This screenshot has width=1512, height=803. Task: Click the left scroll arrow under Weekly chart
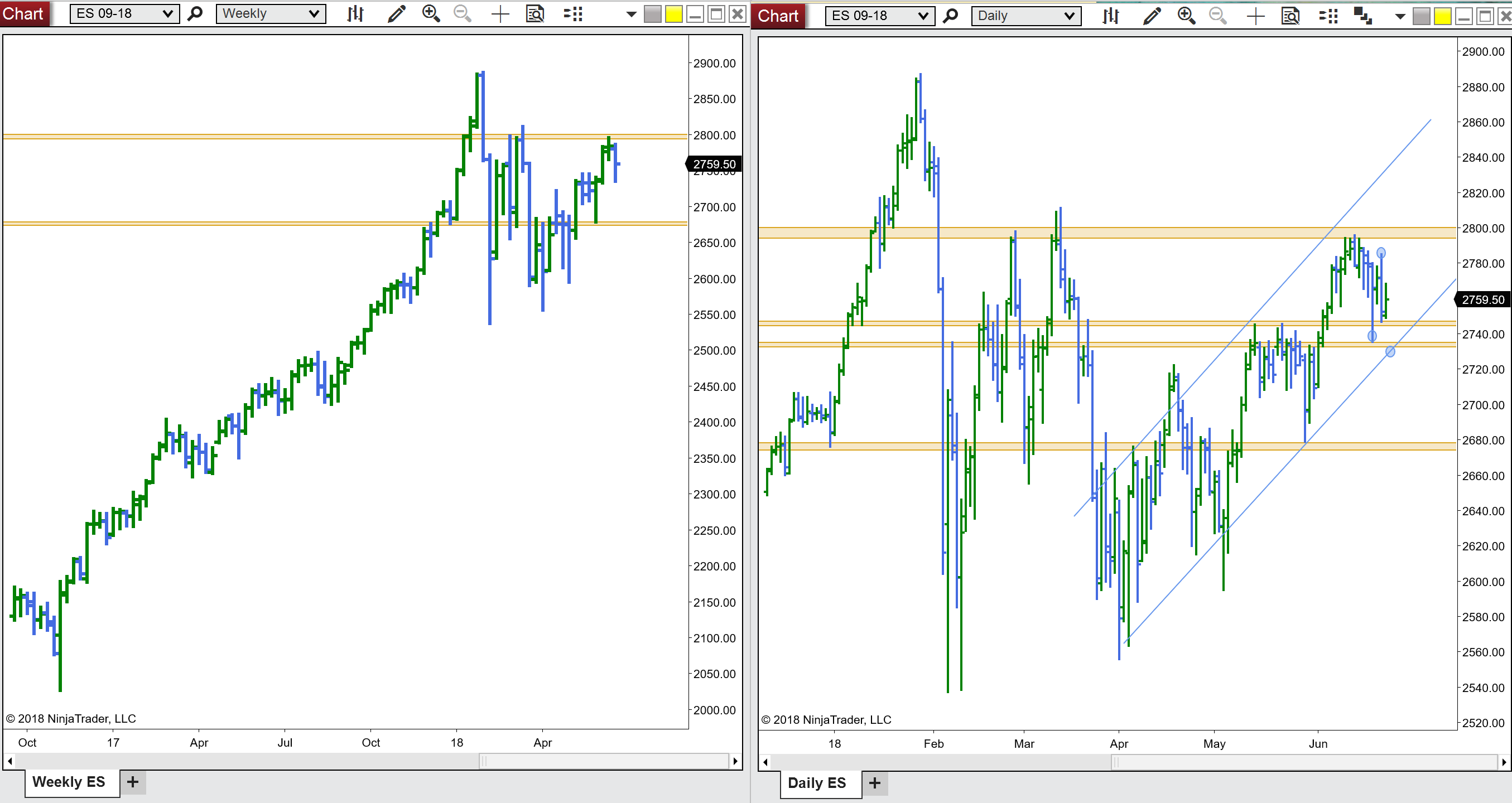[x=9, y=761]
